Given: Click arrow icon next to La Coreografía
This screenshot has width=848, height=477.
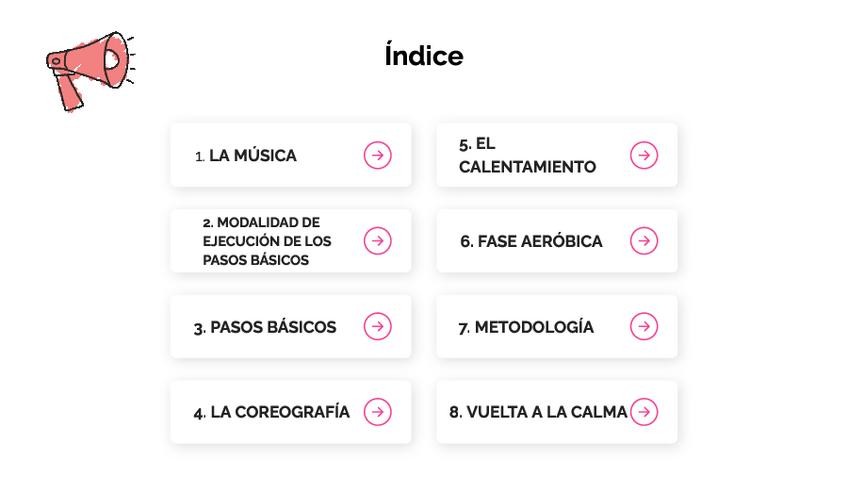Looking at the screenshot, I should click(377, 412).
